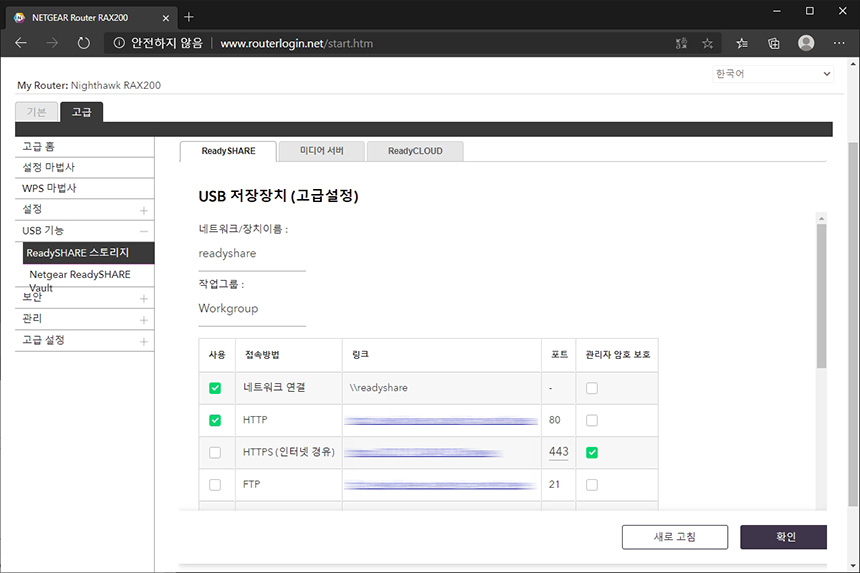
Task: Expand the 설정 menu section
Action: 144,211
